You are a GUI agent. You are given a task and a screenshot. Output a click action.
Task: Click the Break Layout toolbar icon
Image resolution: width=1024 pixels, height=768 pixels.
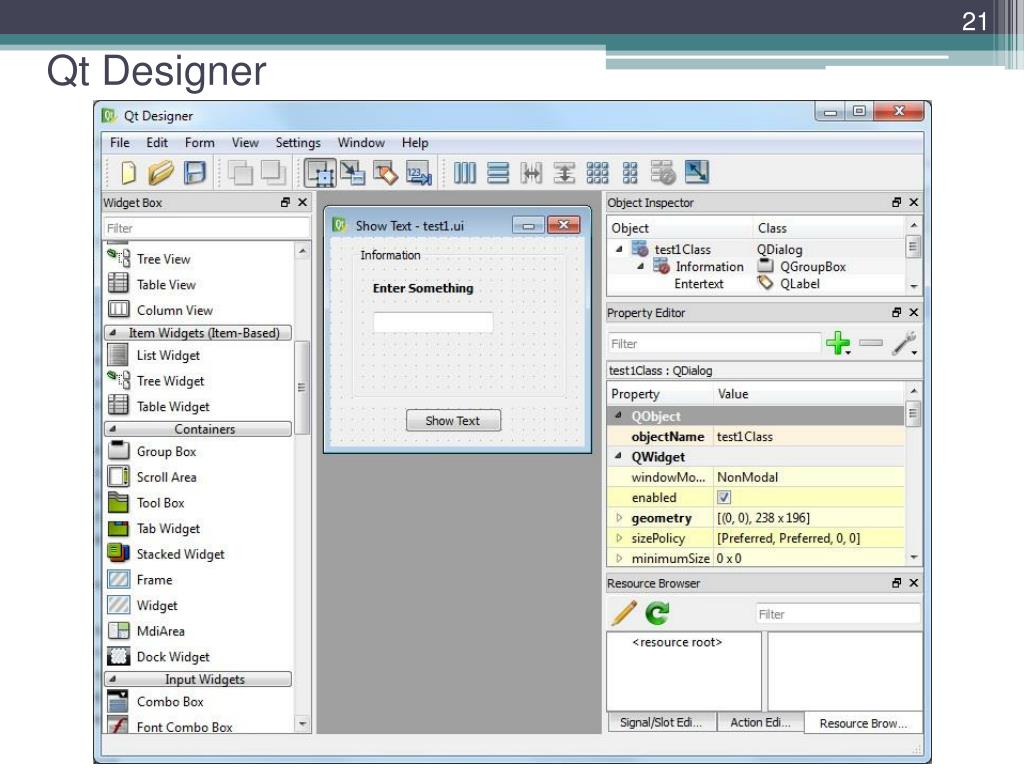663,173
